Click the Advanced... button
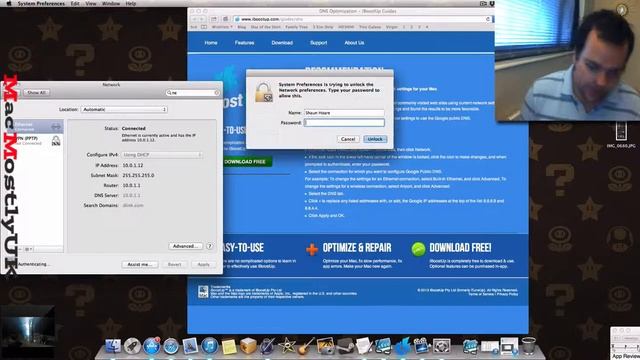Image resolution: width=640 pixels, height=360 pixels. pyautogui.click(x=185, y=246)
